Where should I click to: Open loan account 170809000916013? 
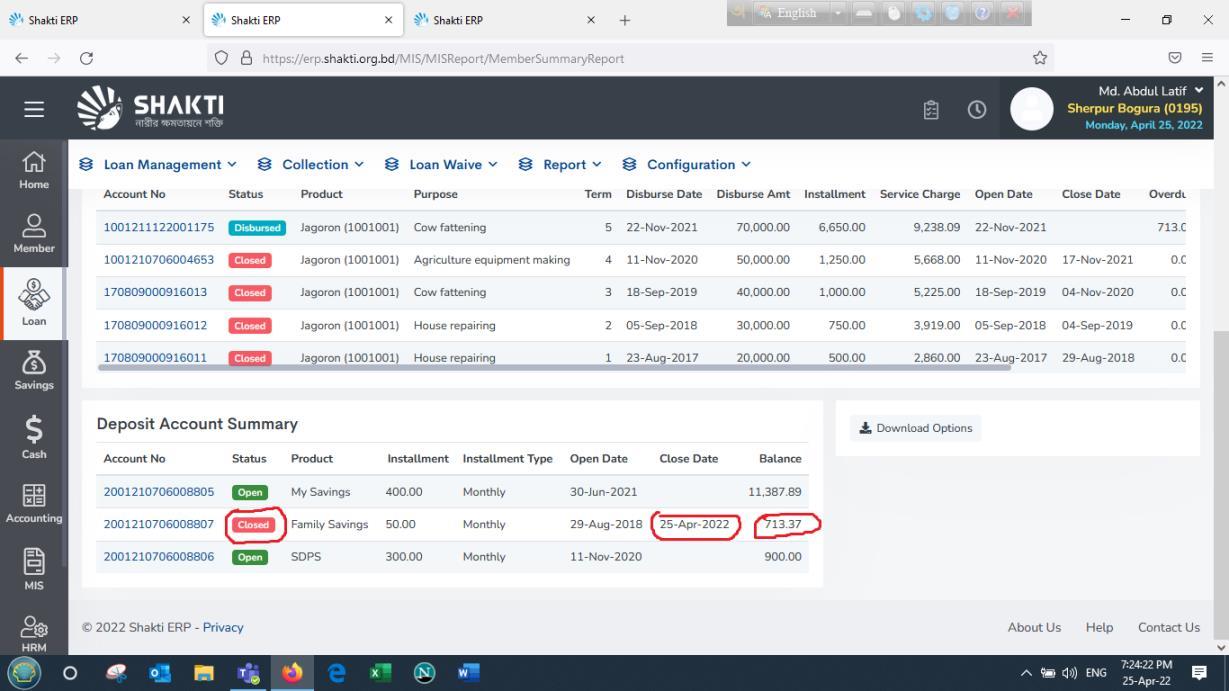coord(155,293)
